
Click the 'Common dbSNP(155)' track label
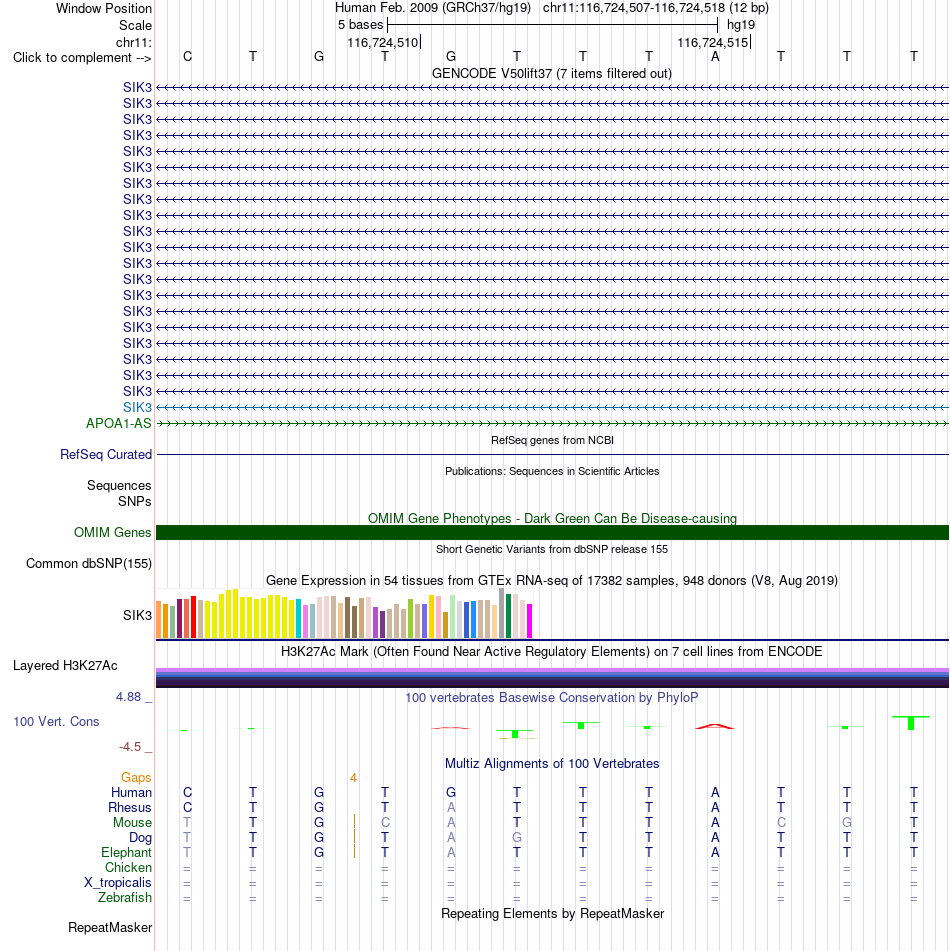click(x=89, y=563)
